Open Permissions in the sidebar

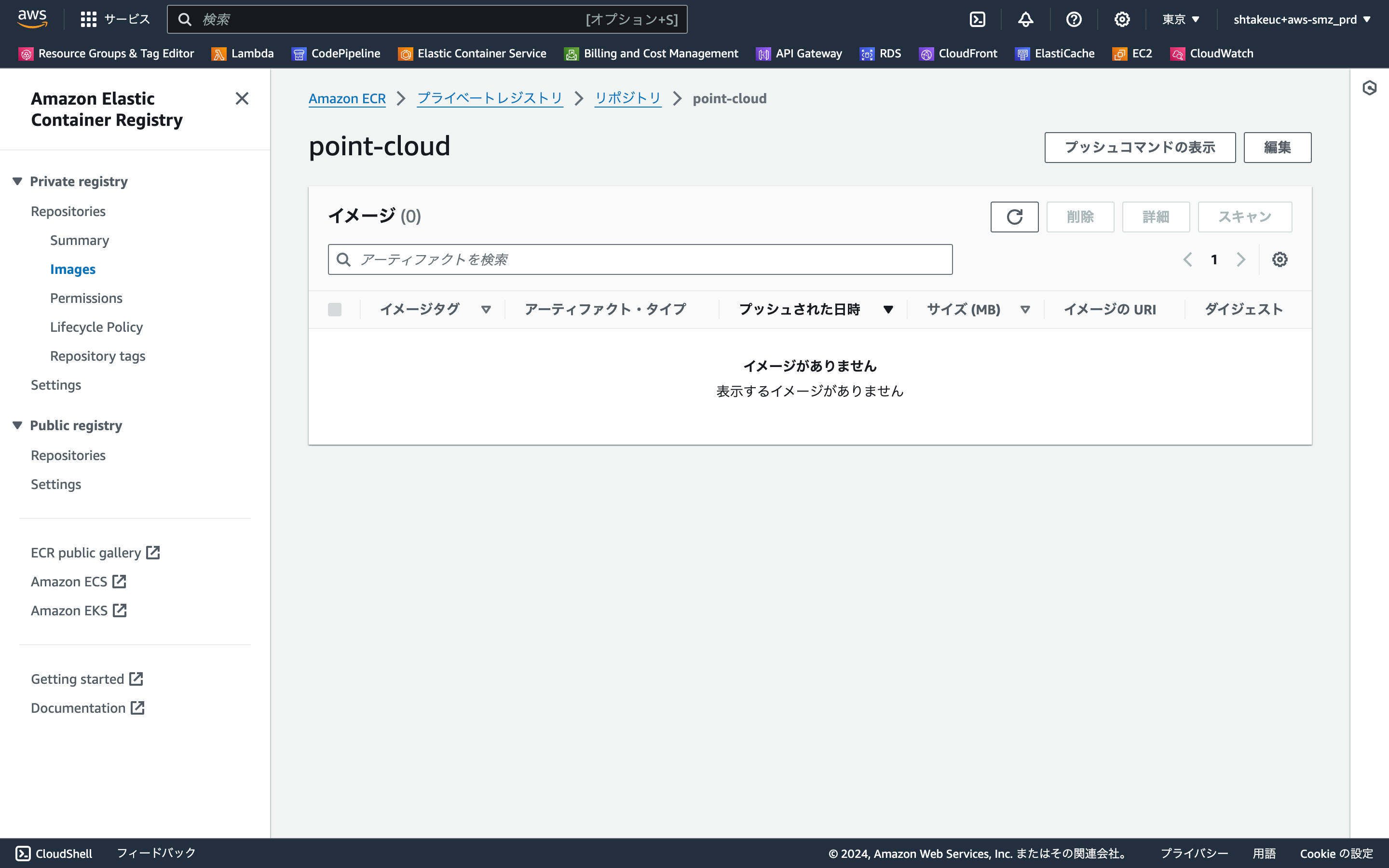tap(86, 298)
